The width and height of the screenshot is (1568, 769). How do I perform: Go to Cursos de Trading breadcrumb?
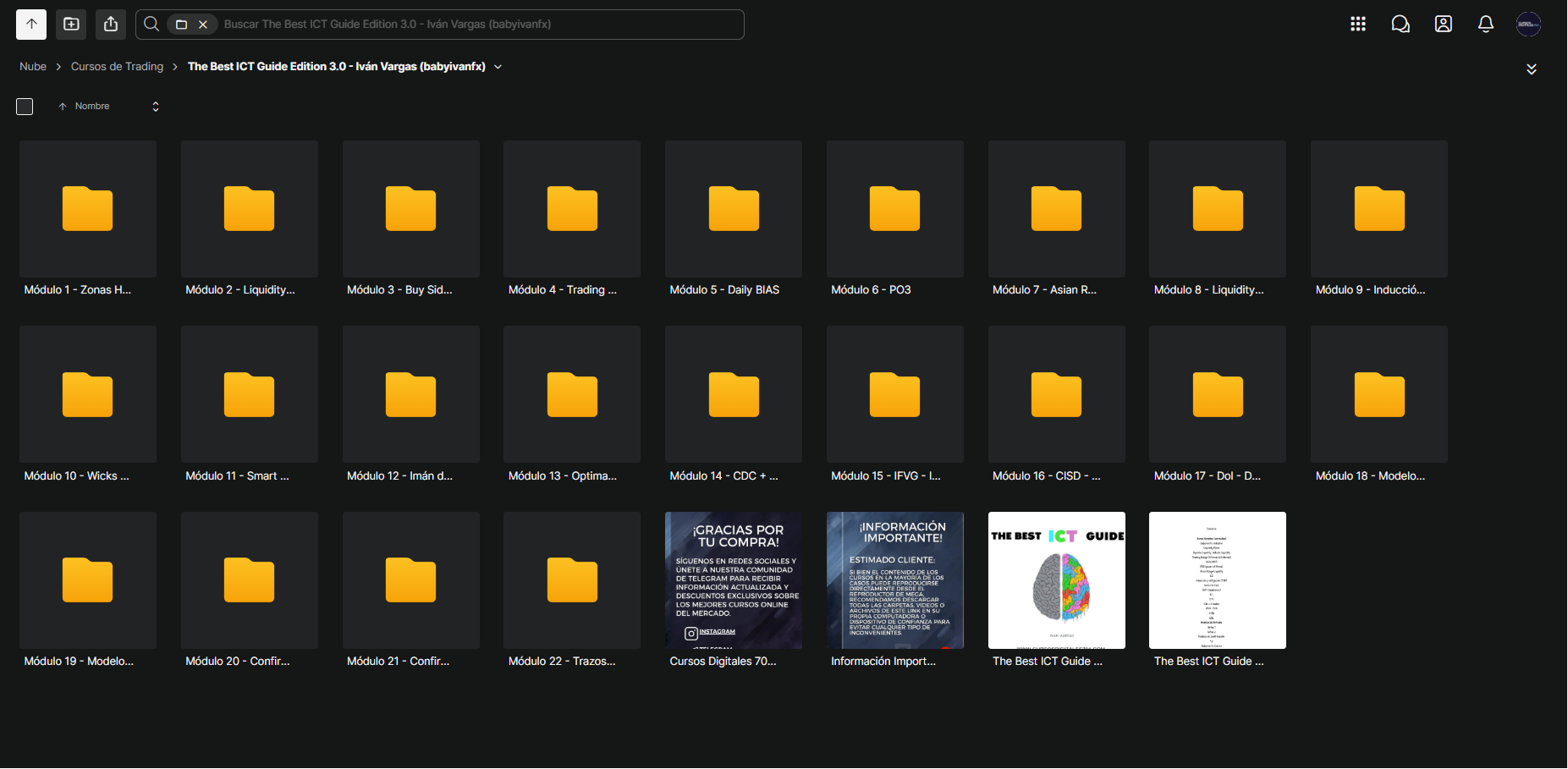coord(117,66)
